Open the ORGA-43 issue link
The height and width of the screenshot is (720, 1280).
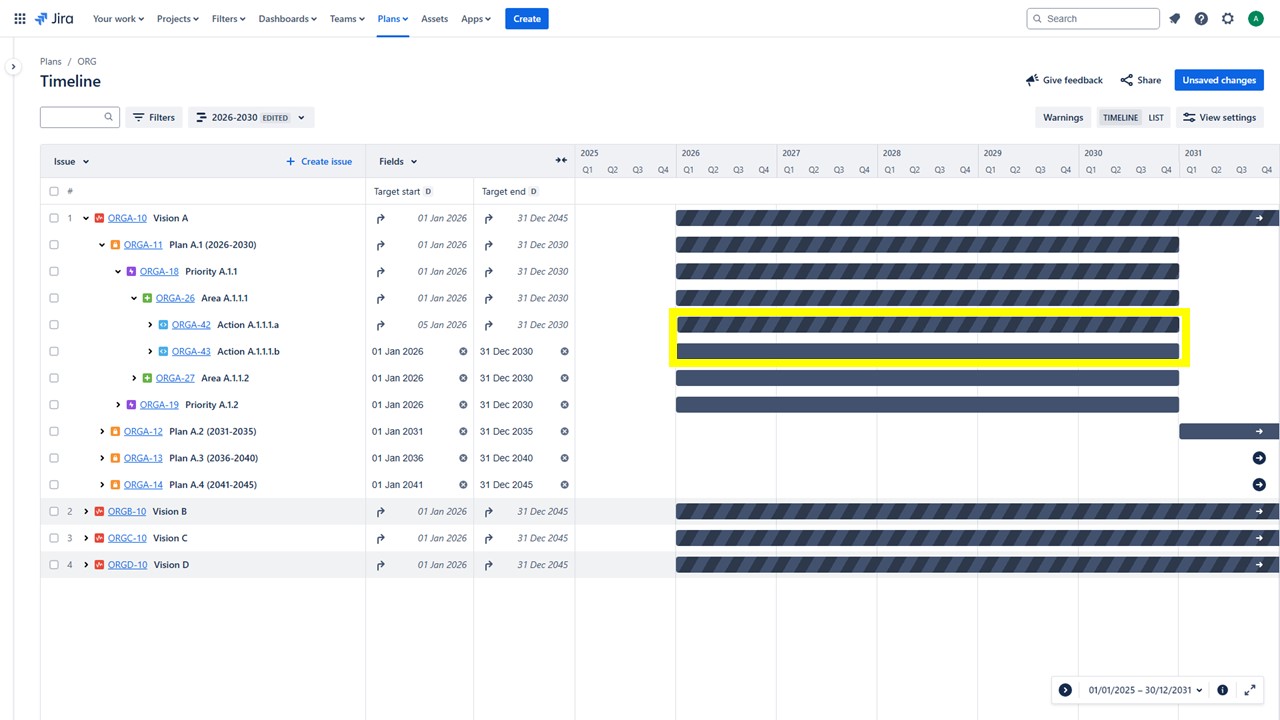coord(191,352)
